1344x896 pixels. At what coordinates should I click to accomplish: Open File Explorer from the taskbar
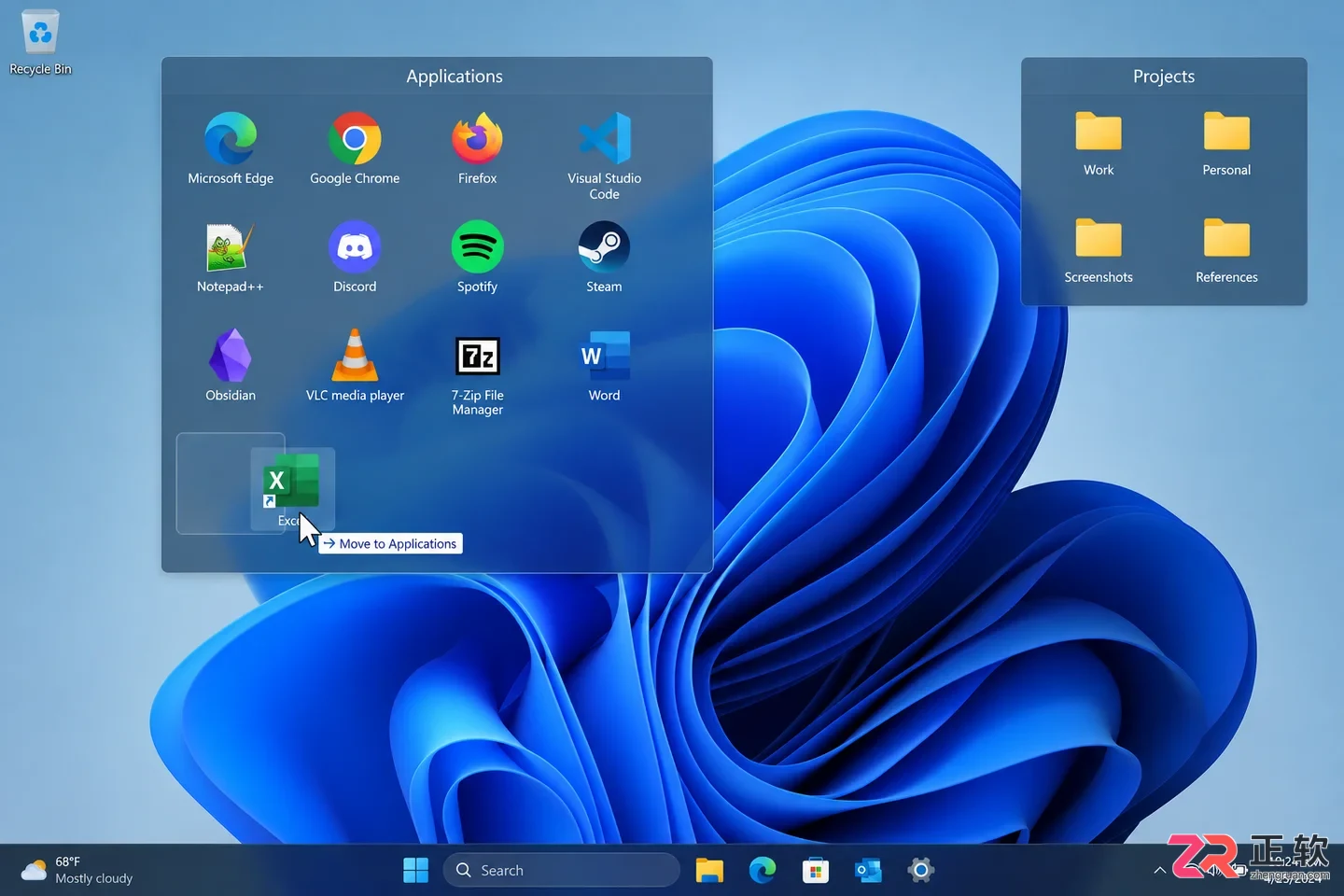click(709, 870)
